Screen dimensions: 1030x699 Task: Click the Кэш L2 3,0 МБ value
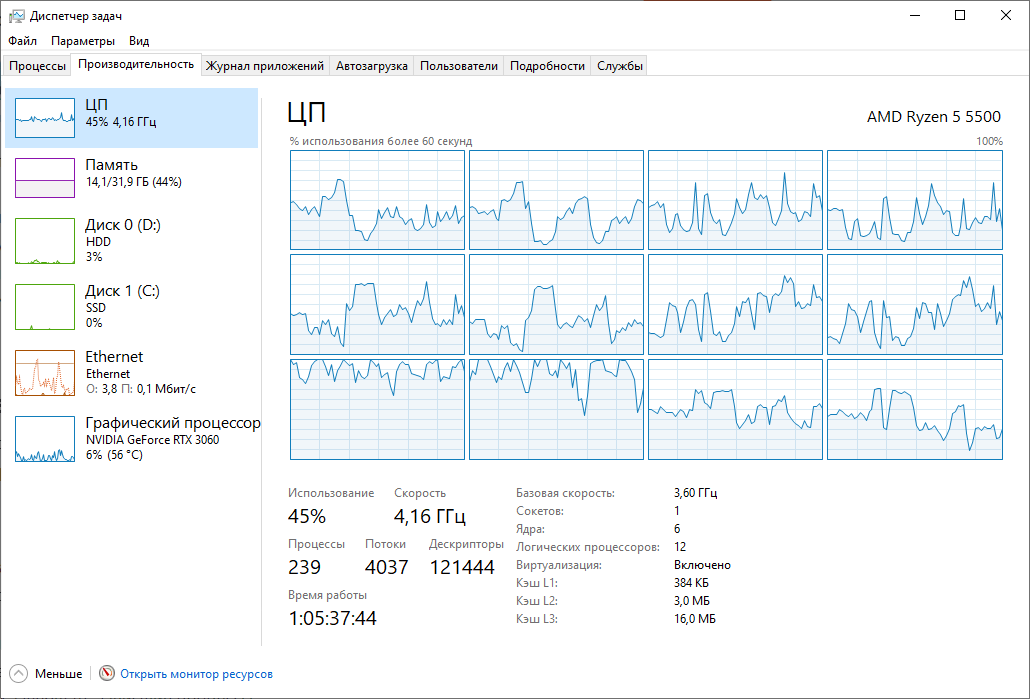tap(692, 601)
